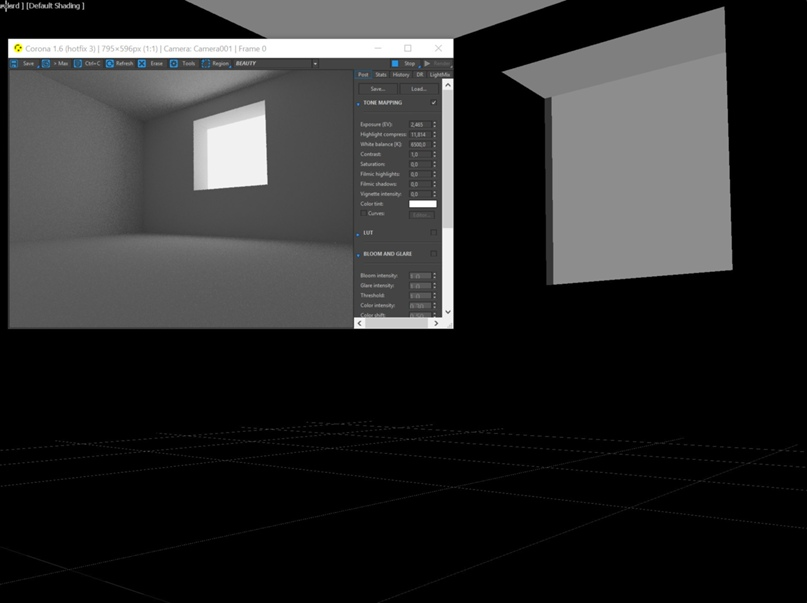
Task: Click the Refresh icon in Corona frame buffer
Action: 110,63
